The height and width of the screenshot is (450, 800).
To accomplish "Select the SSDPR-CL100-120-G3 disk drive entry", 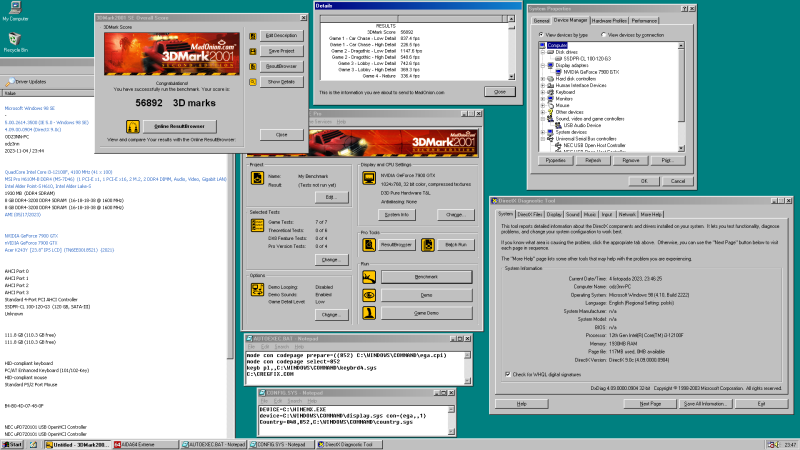I will pyautogui.click(x=587, y=59).
